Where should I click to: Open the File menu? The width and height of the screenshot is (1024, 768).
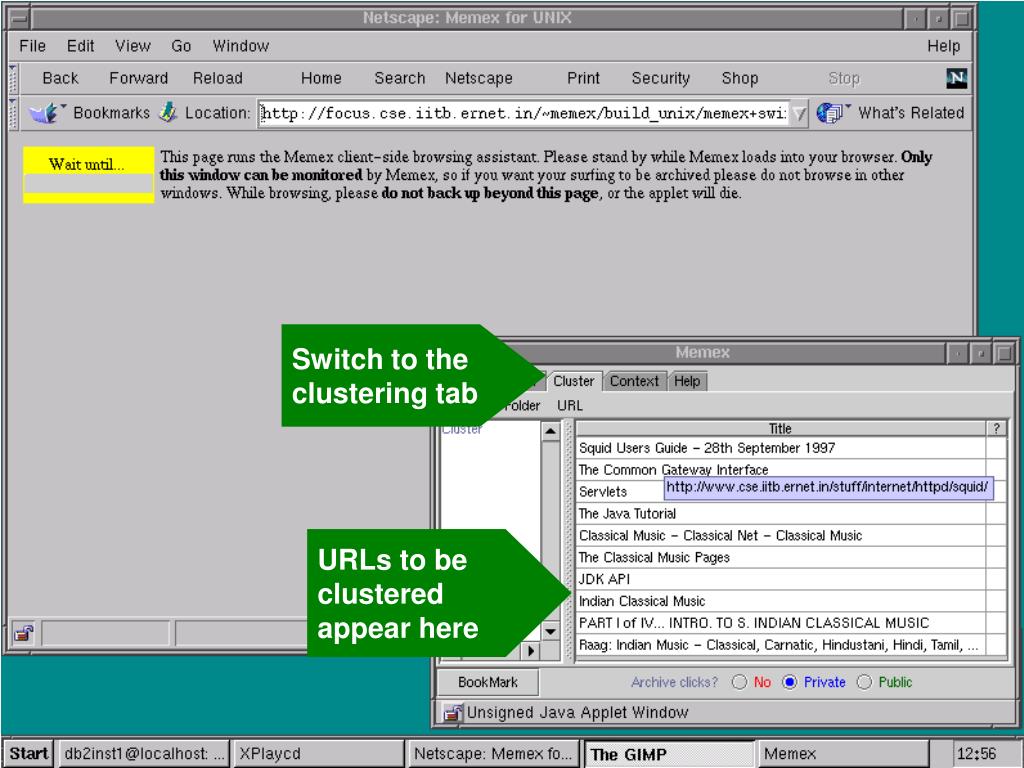pyautogui.click(x=33, y=46)
